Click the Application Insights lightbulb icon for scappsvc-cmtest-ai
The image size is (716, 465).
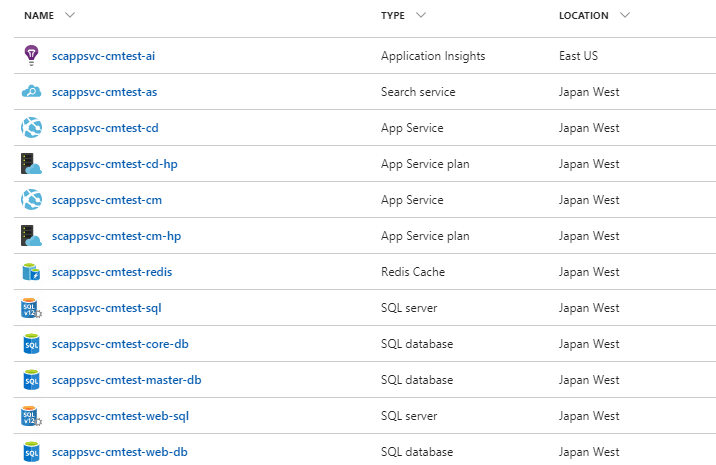pos(31,55)
